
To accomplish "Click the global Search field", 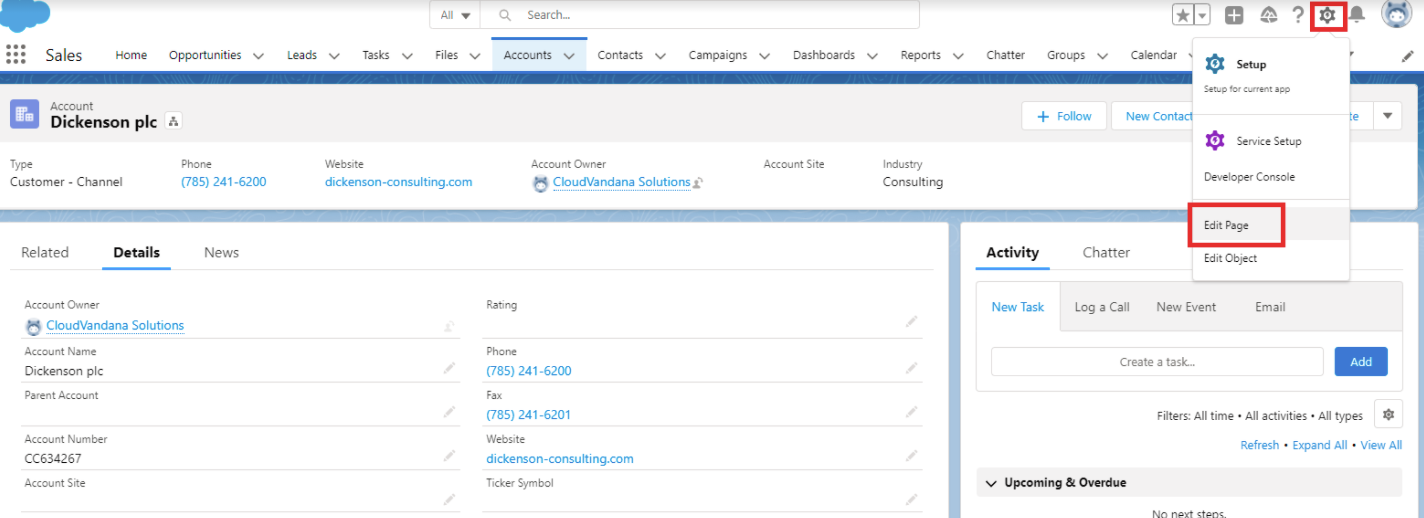I will [x=700, y=15].
